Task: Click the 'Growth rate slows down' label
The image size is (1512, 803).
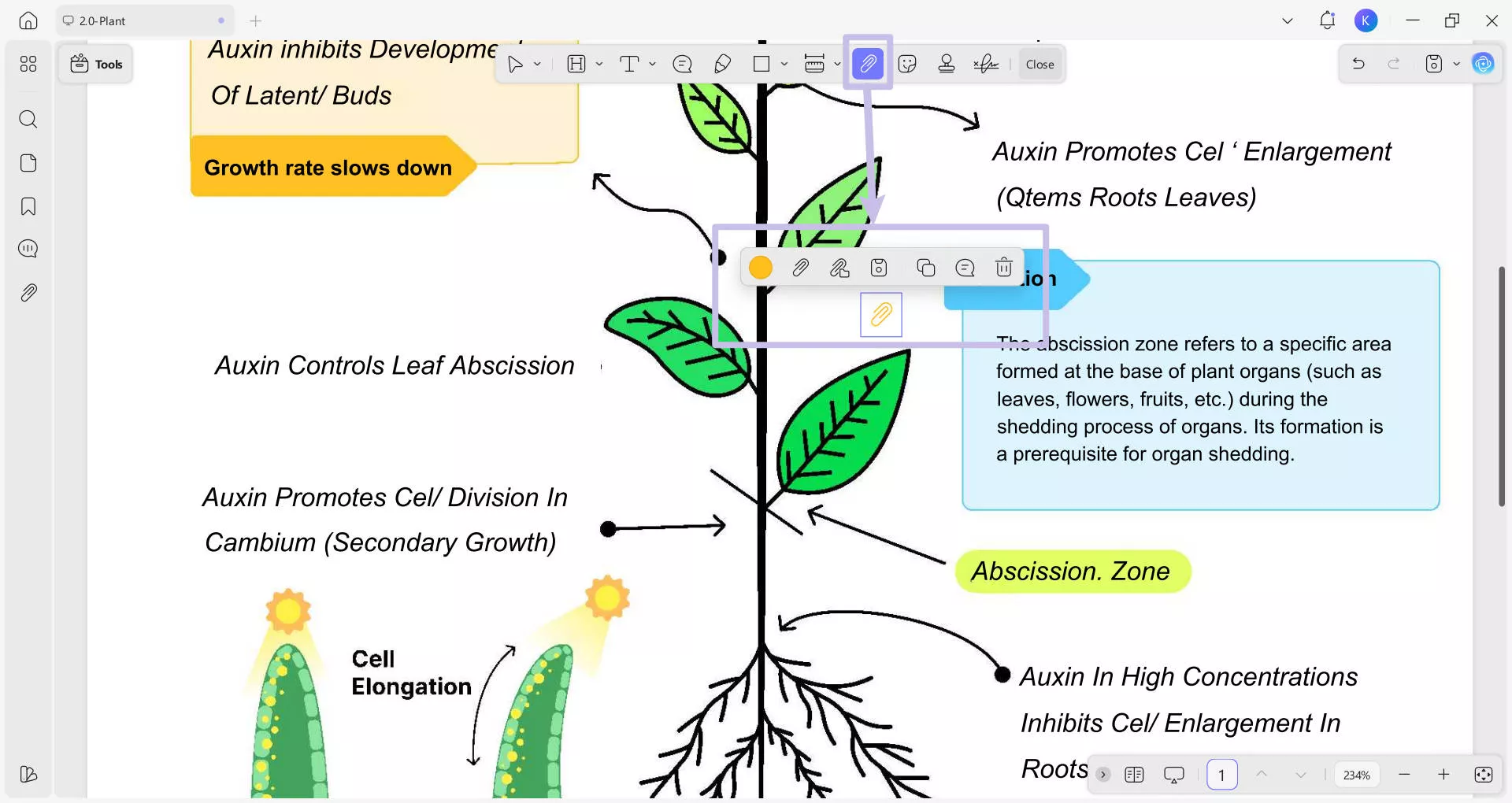Action: [328, 168]
